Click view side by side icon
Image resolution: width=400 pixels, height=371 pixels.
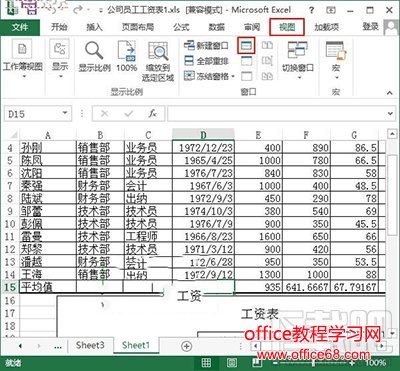267,45
